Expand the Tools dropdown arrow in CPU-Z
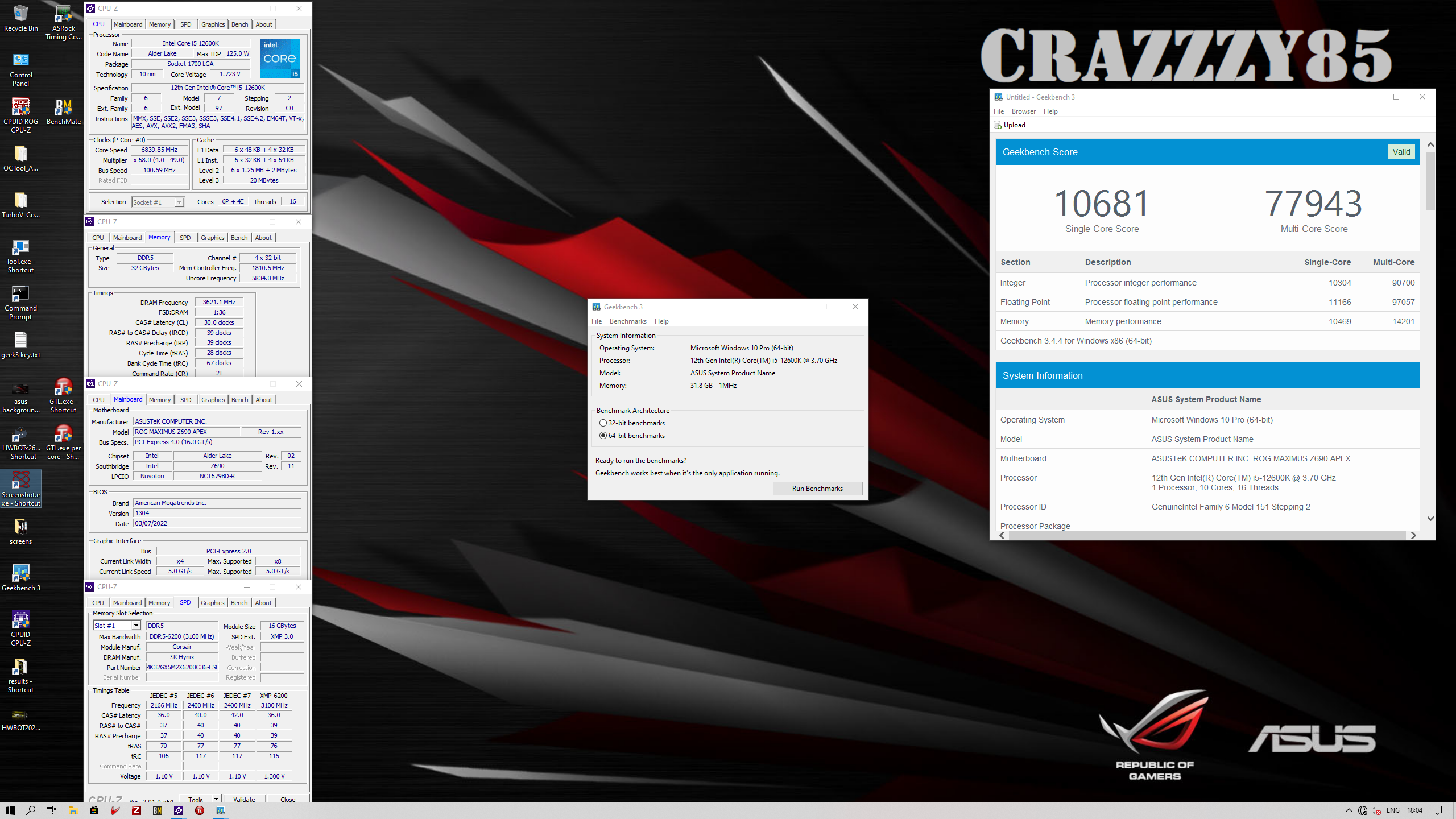The image size is (1456, 819). (x=216, y=799)
